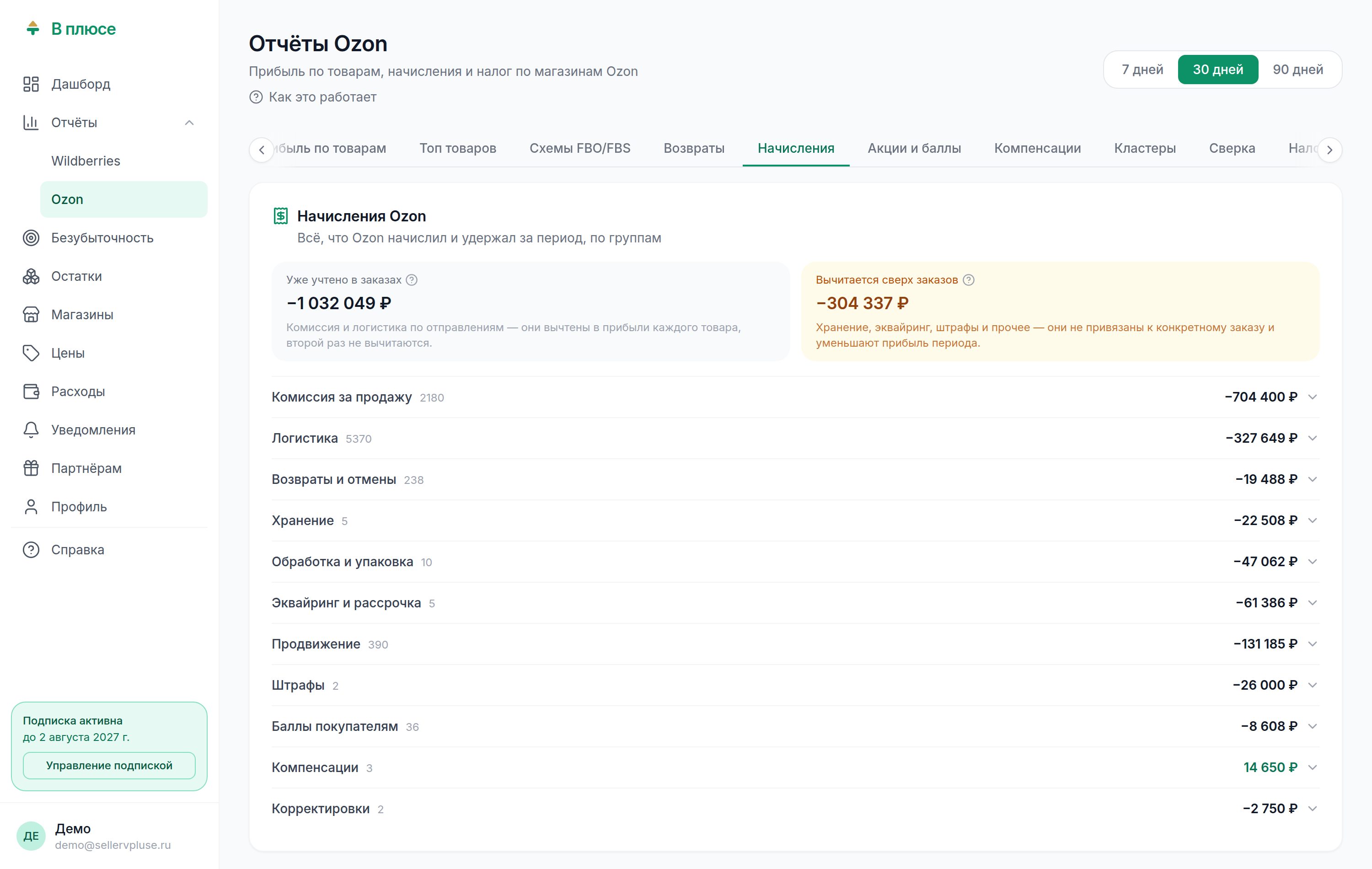Expand the Хранение row

tap(795, 520)
